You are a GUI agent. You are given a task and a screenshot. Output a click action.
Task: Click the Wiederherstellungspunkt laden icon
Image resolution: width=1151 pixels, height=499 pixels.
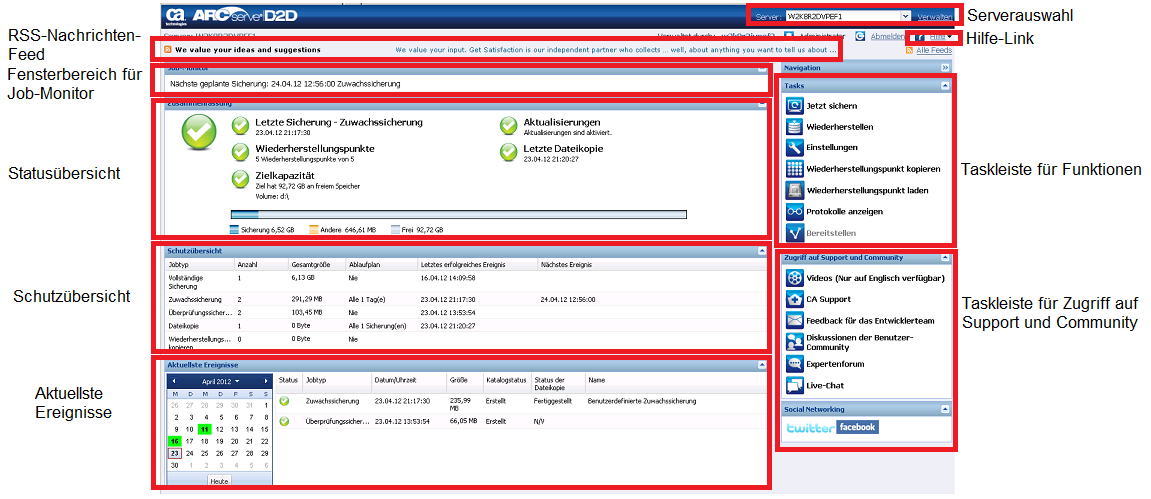pos(795,190)
